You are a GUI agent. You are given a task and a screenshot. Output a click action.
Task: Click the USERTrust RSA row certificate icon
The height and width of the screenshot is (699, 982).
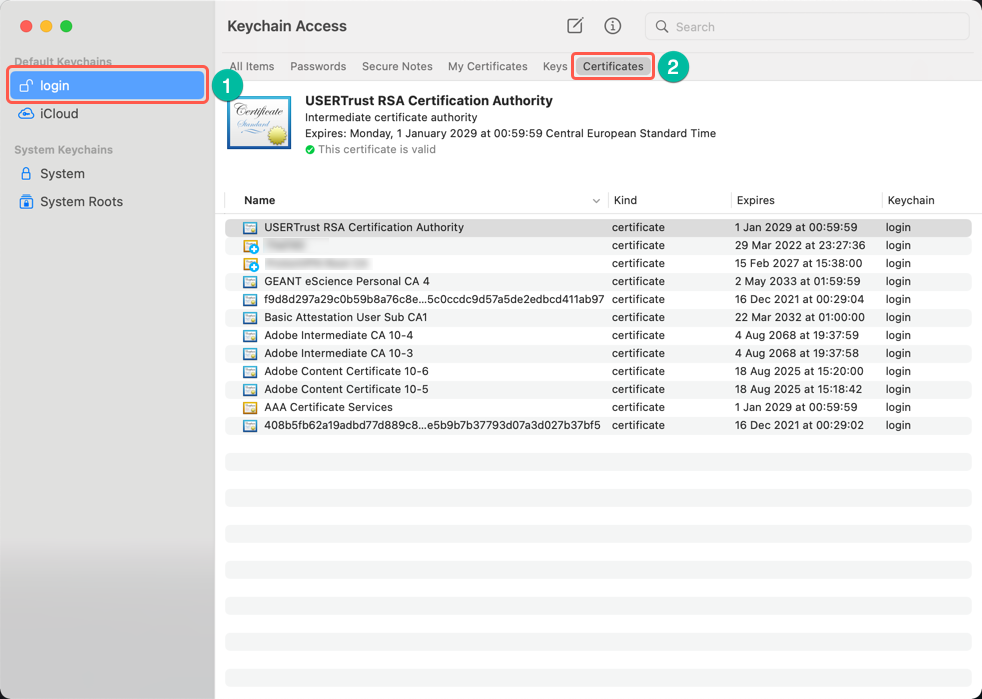tap(251, 227)
